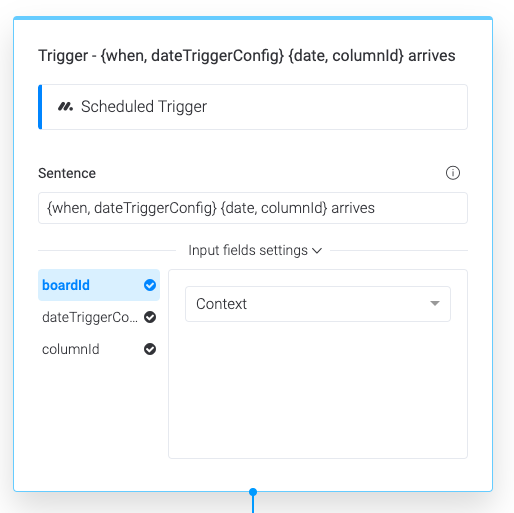Click the connector dot below the trigger card
Viewport: 514px width, 513px height.
(253, 492)
